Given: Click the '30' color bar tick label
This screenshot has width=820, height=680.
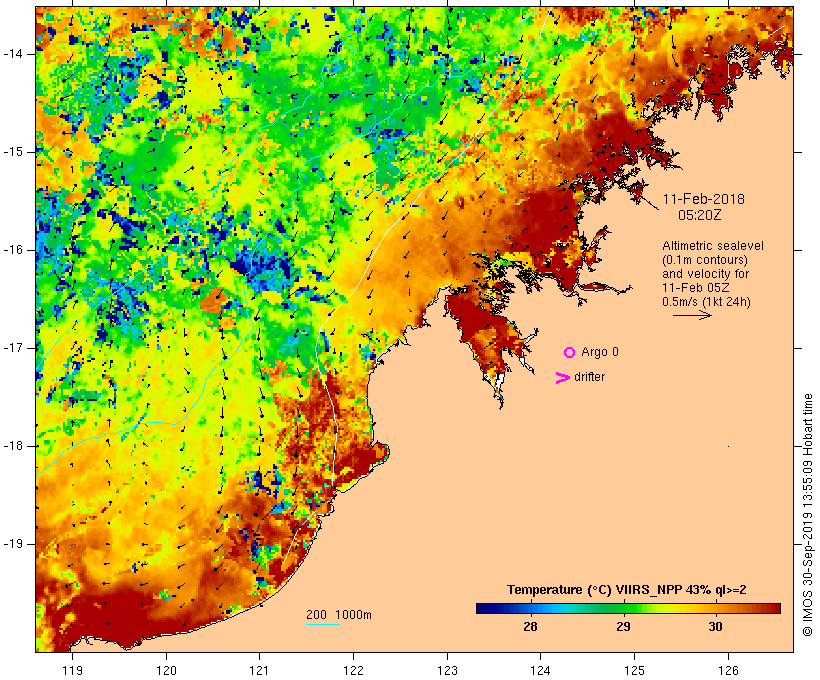Looking at the screenshot, I should [715, 627].
